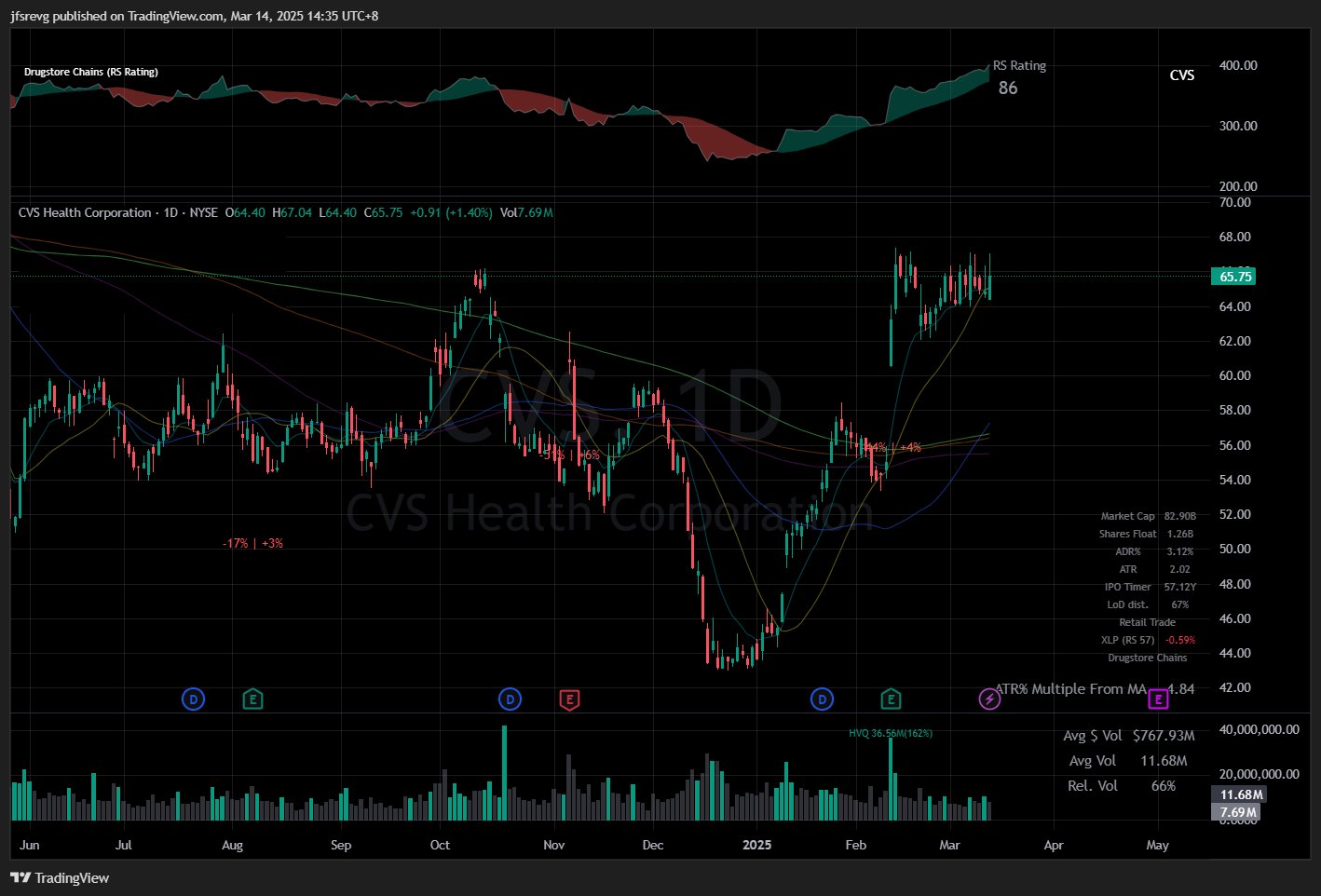Click 'Drugstore Chains' in the stats table
The image size is (1321, 896).
[x=1147, y=658]
